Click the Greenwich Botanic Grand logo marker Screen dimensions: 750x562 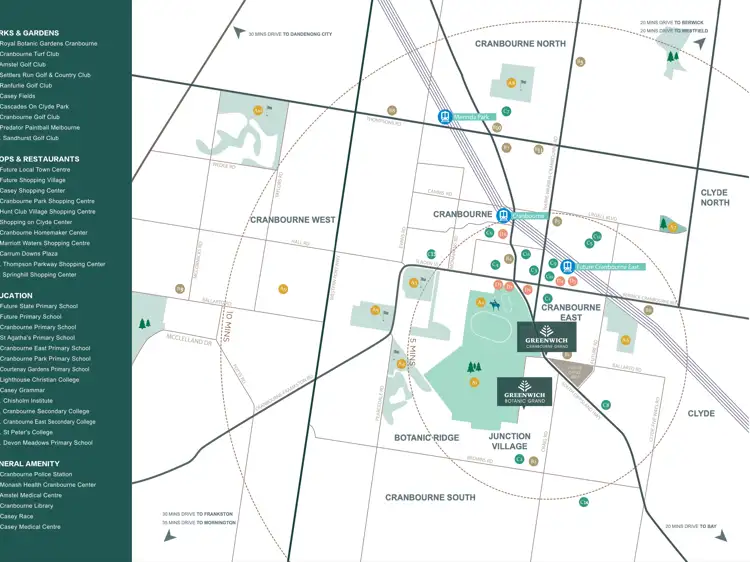point(524,392)
